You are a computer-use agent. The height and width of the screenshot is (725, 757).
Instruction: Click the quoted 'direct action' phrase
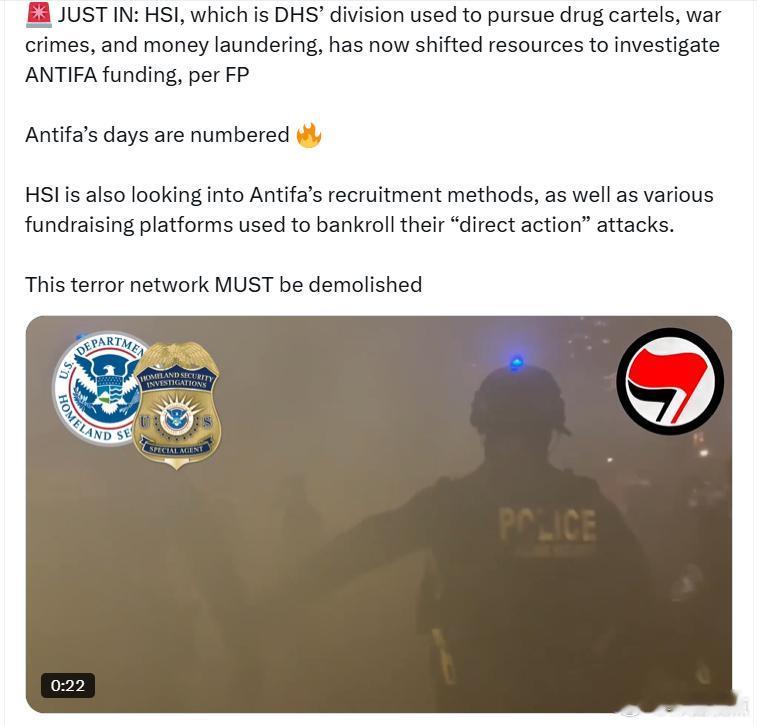[520, 225]
